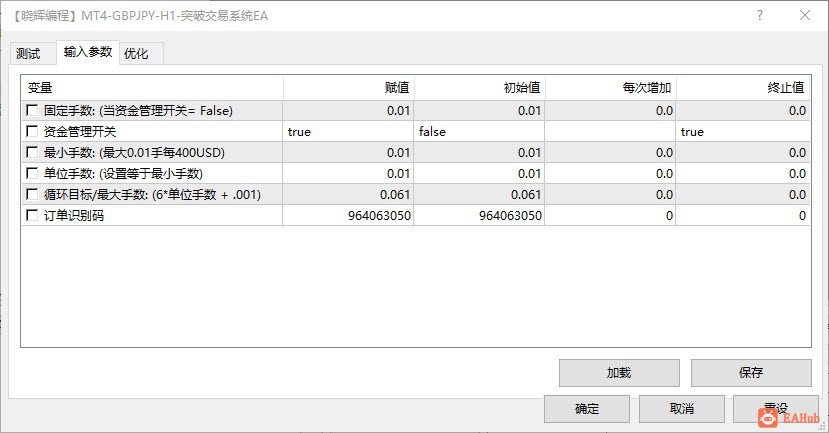Viewport: 829px width, 433px height.
Task: Enable 循环目标/最大手数 checkbox
Action: [x=32, y=195]
